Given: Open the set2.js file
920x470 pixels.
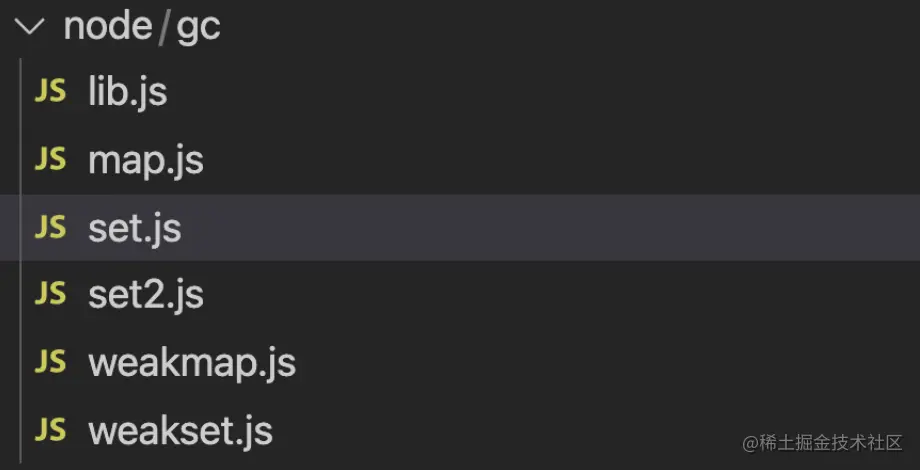Looking at the screenshot, I should coord(146,295).
